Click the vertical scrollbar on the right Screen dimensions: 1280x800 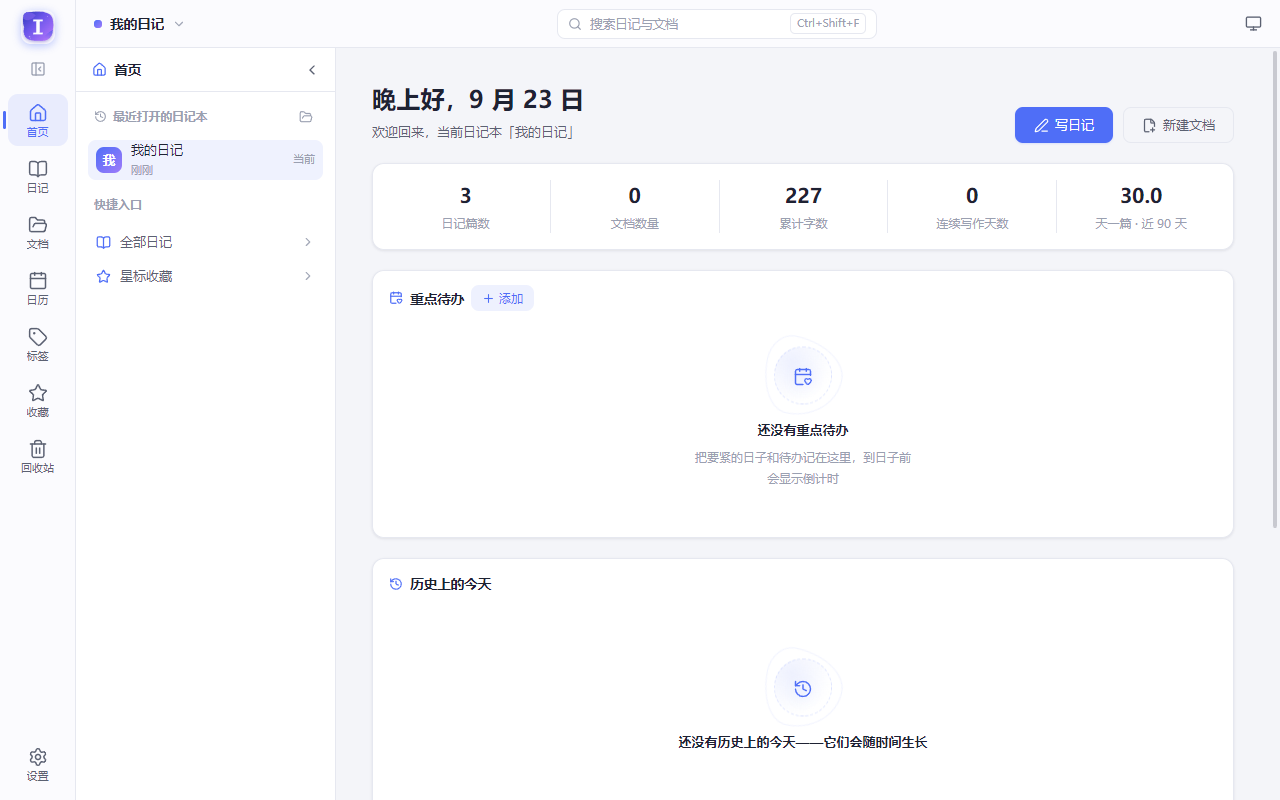(1275, 290)
